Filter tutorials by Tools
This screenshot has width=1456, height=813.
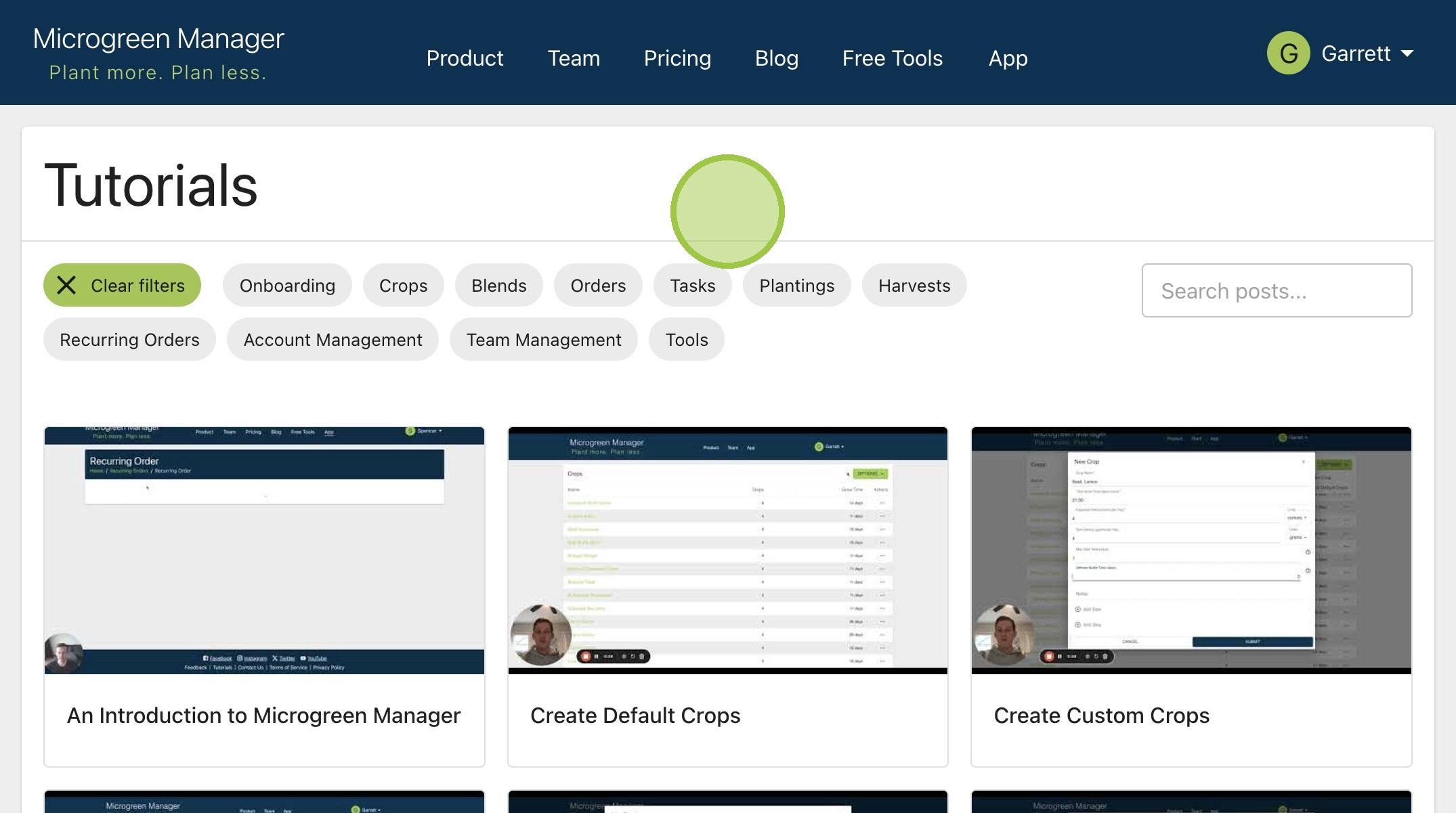pyautogui.click(x=686, y=339)
